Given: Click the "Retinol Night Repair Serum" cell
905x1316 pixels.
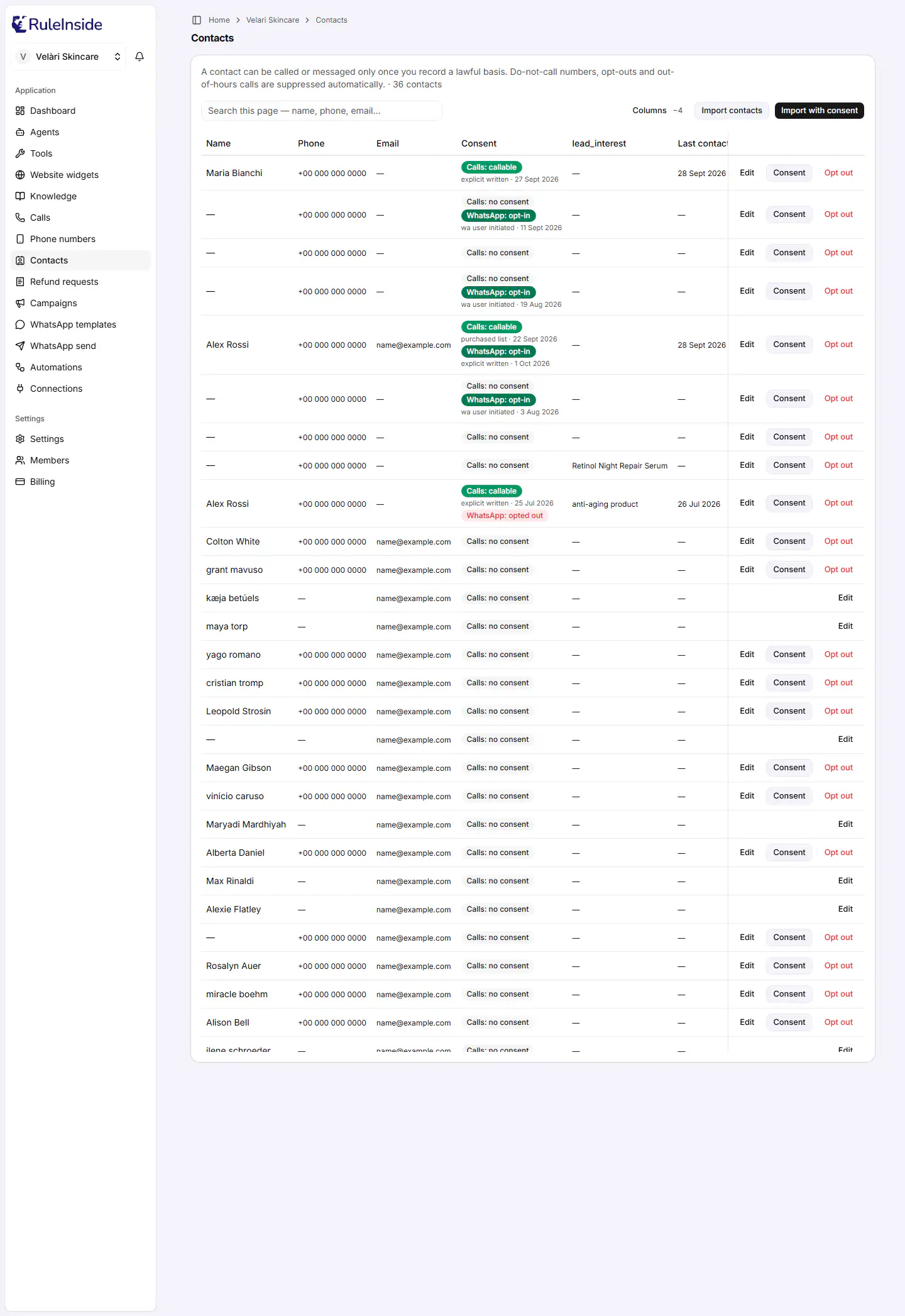Looking at the screenshot, I should 620,466.
